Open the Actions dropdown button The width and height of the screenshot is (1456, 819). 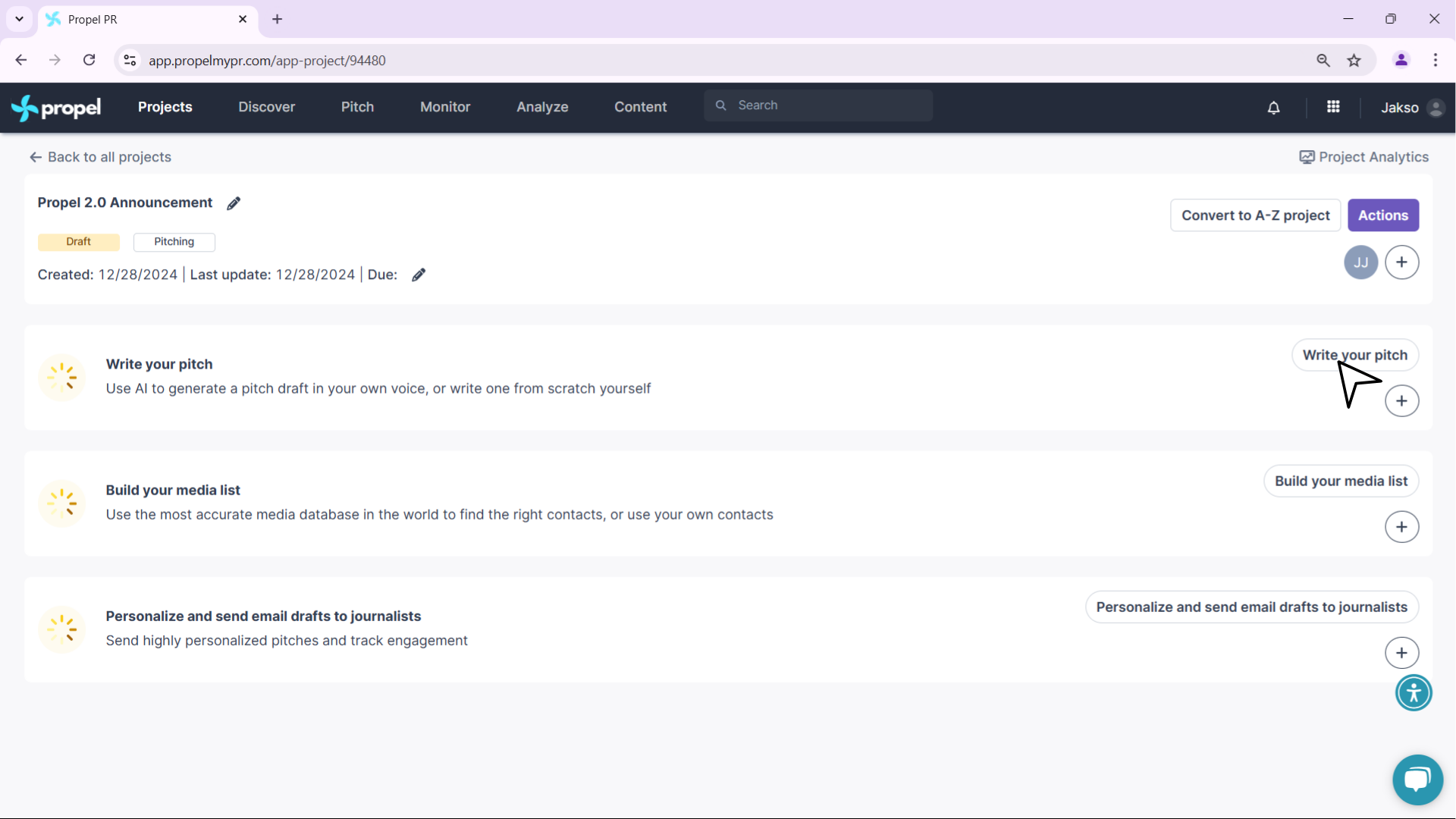[1383, 215]
